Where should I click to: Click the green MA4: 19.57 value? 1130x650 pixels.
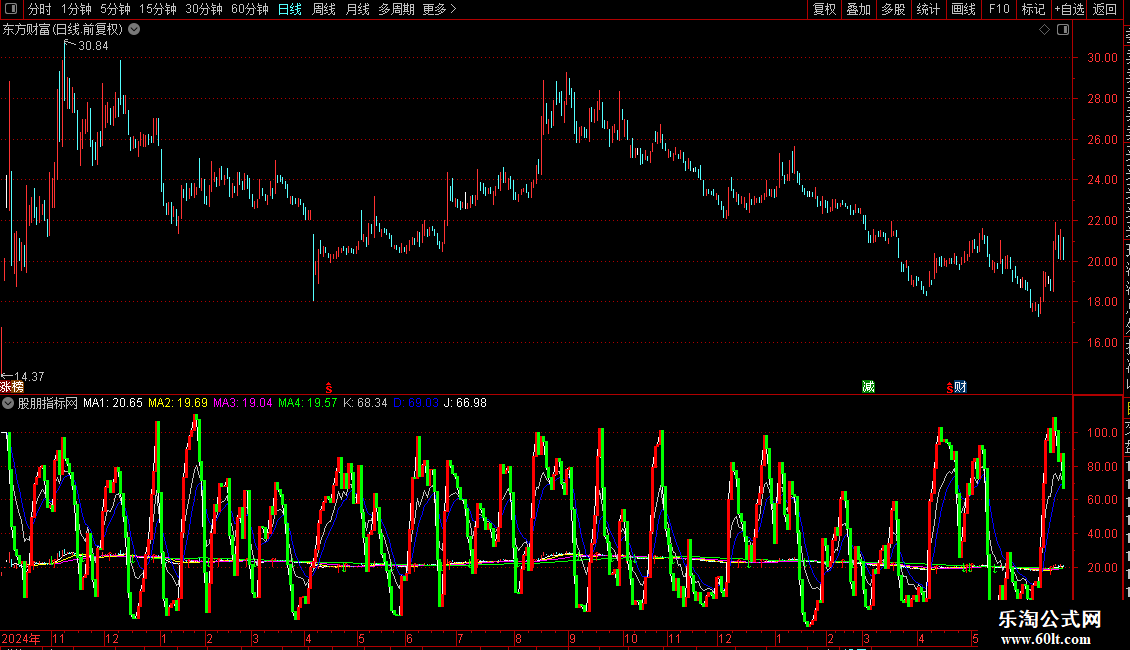308,403
